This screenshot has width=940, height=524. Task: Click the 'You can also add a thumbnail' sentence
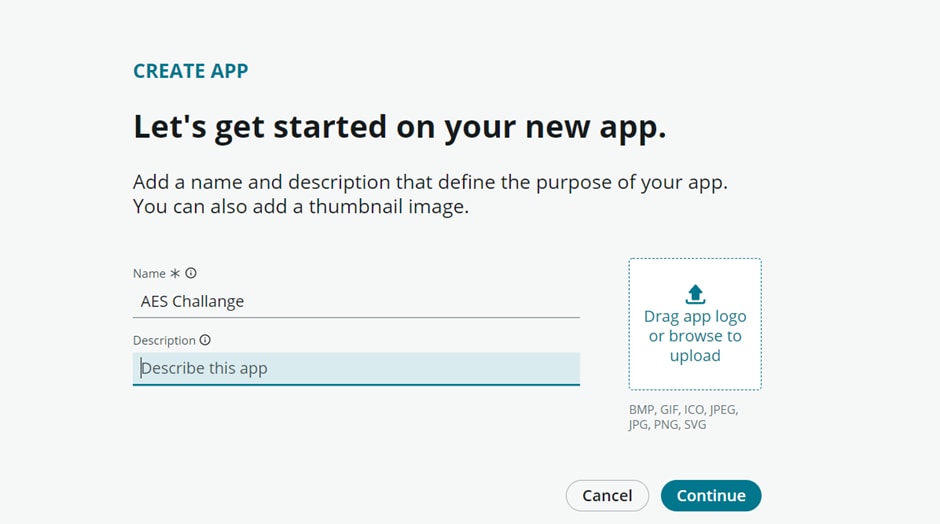coord(300,206)
